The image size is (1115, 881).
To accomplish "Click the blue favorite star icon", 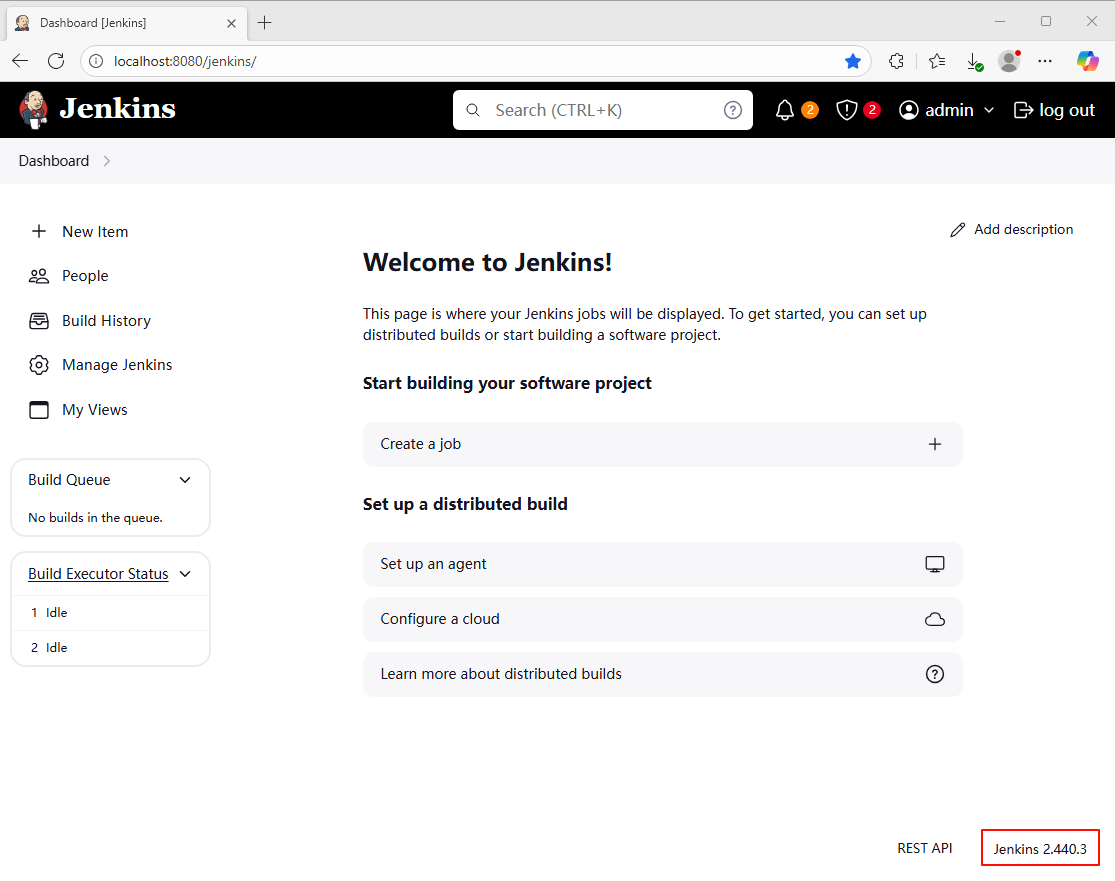I will click(853, 61).
